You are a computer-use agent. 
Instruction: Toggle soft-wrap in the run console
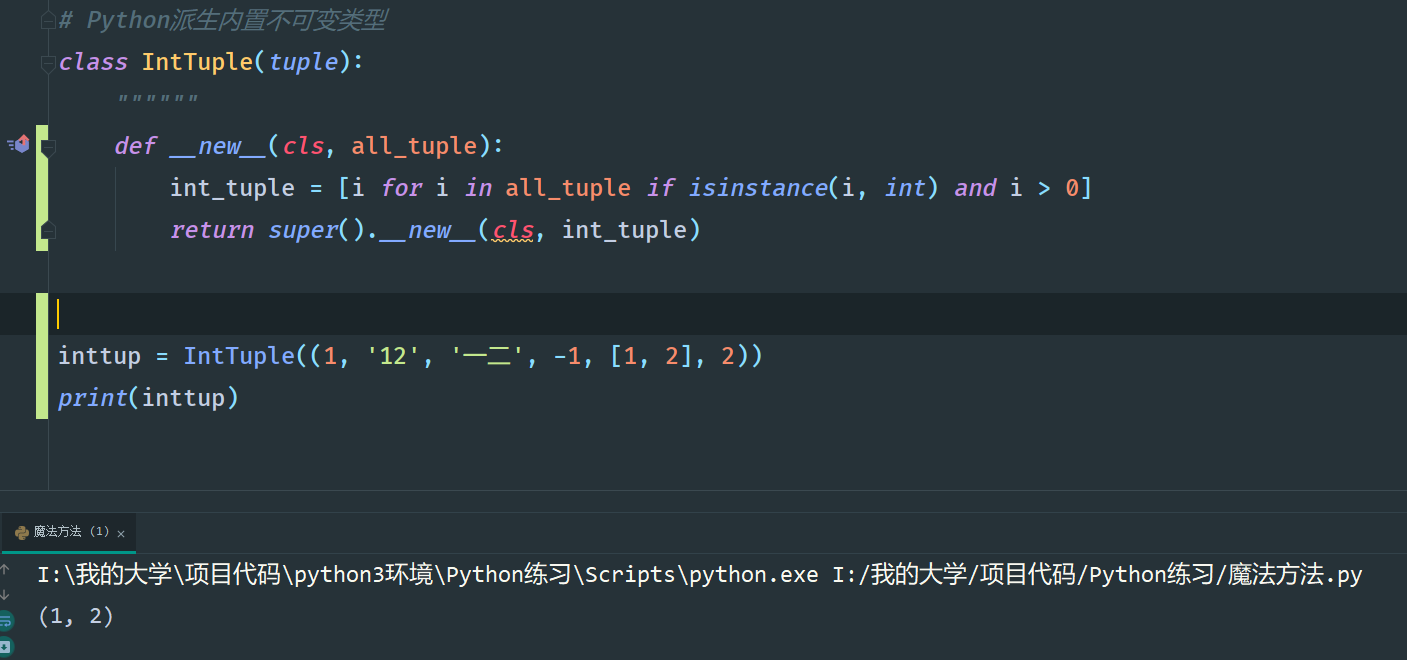6,620
